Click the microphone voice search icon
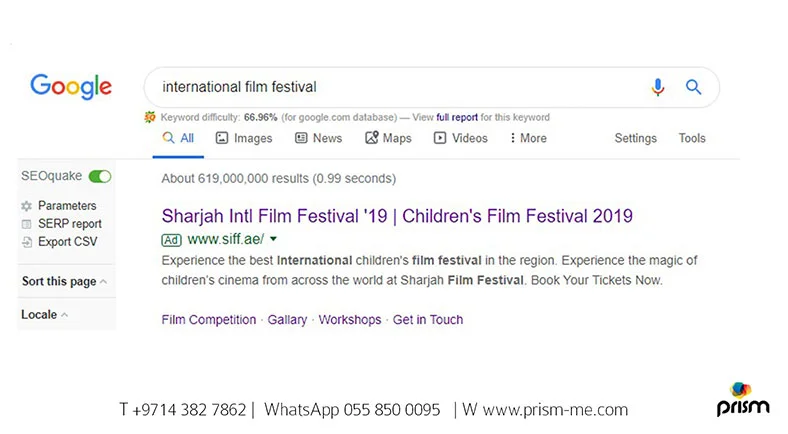This screenshot has height=434, width=788. (657, 87)
